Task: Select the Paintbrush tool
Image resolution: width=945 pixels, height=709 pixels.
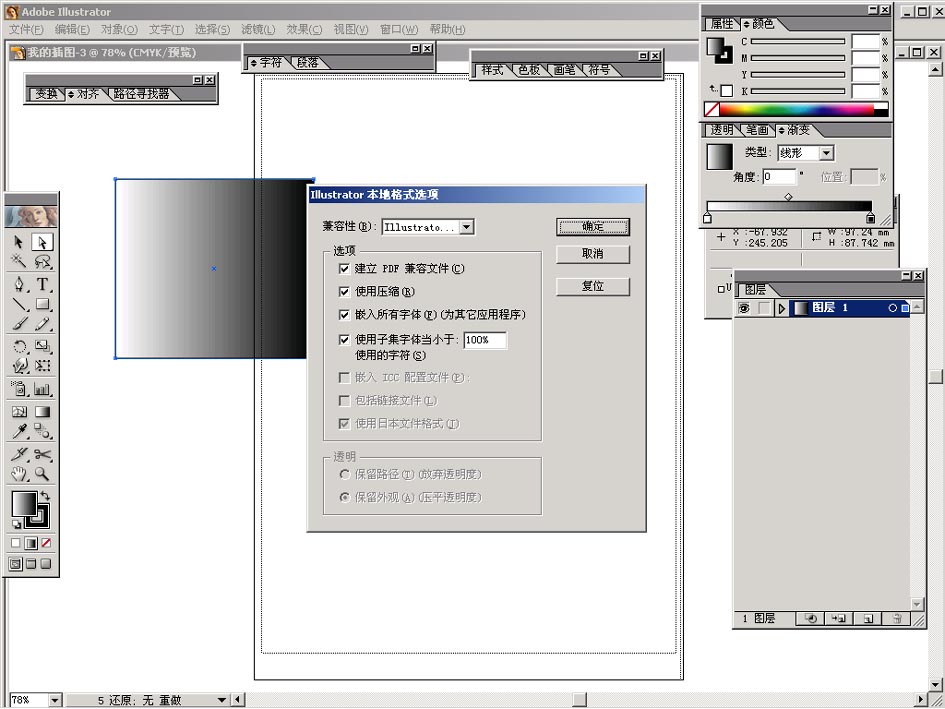Action: click(19, 324)
